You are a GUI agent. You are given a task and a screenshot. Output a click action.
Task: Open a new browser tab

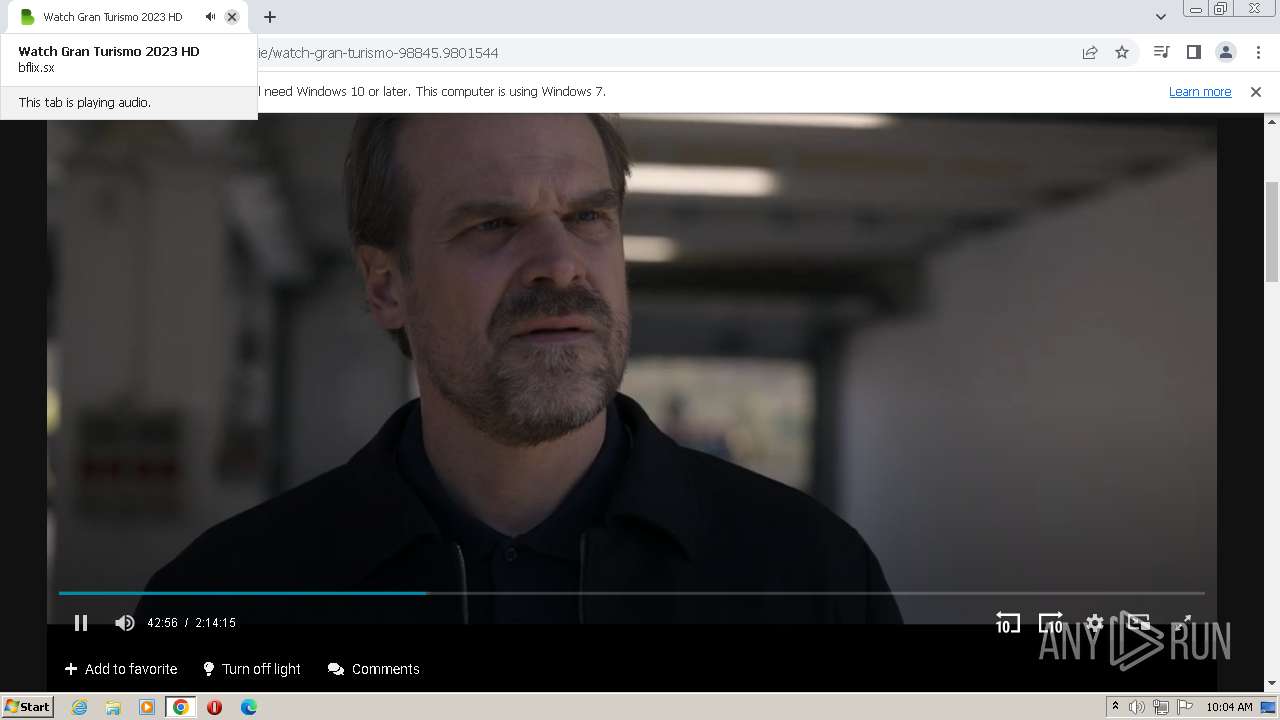tap(269, 17)
